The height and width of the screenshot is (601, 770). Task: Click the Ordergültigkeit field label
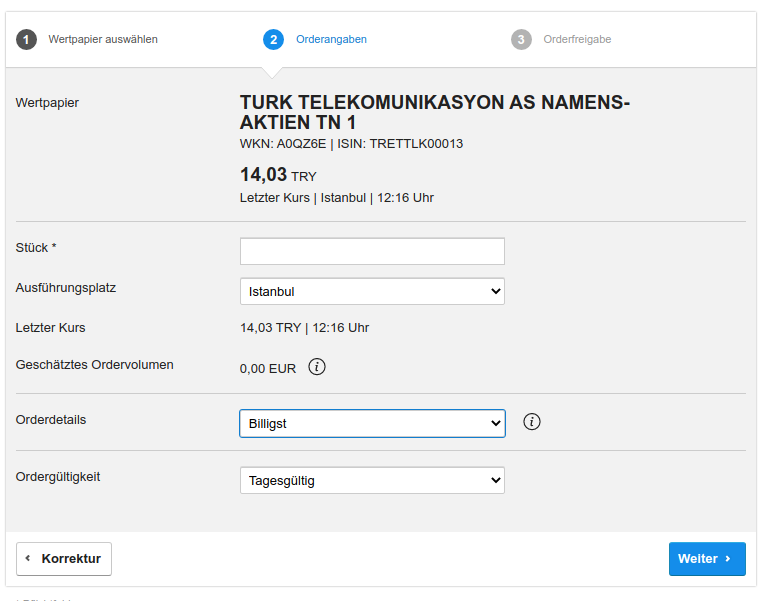pos(58,477)
